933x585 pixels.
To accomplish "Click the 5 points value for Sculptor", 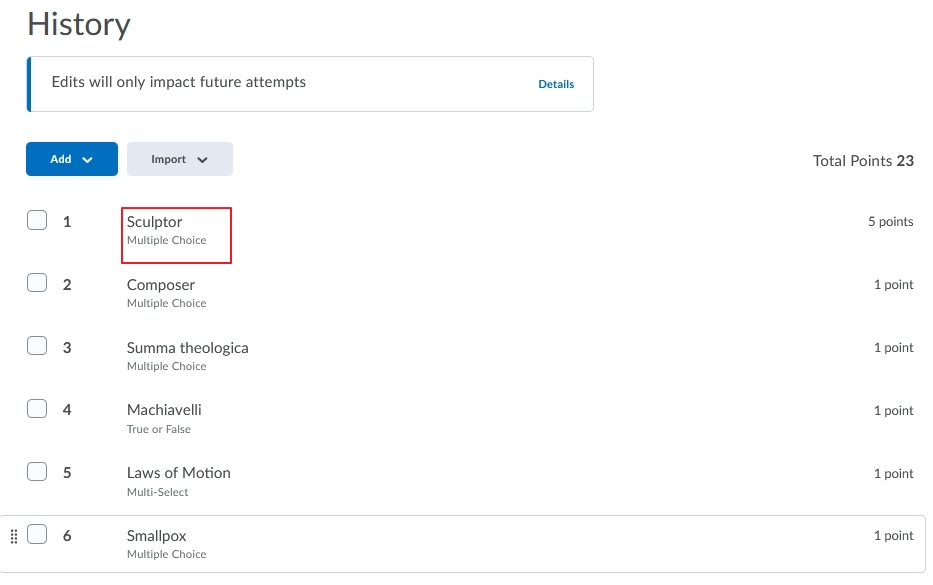I will [890, 222].
